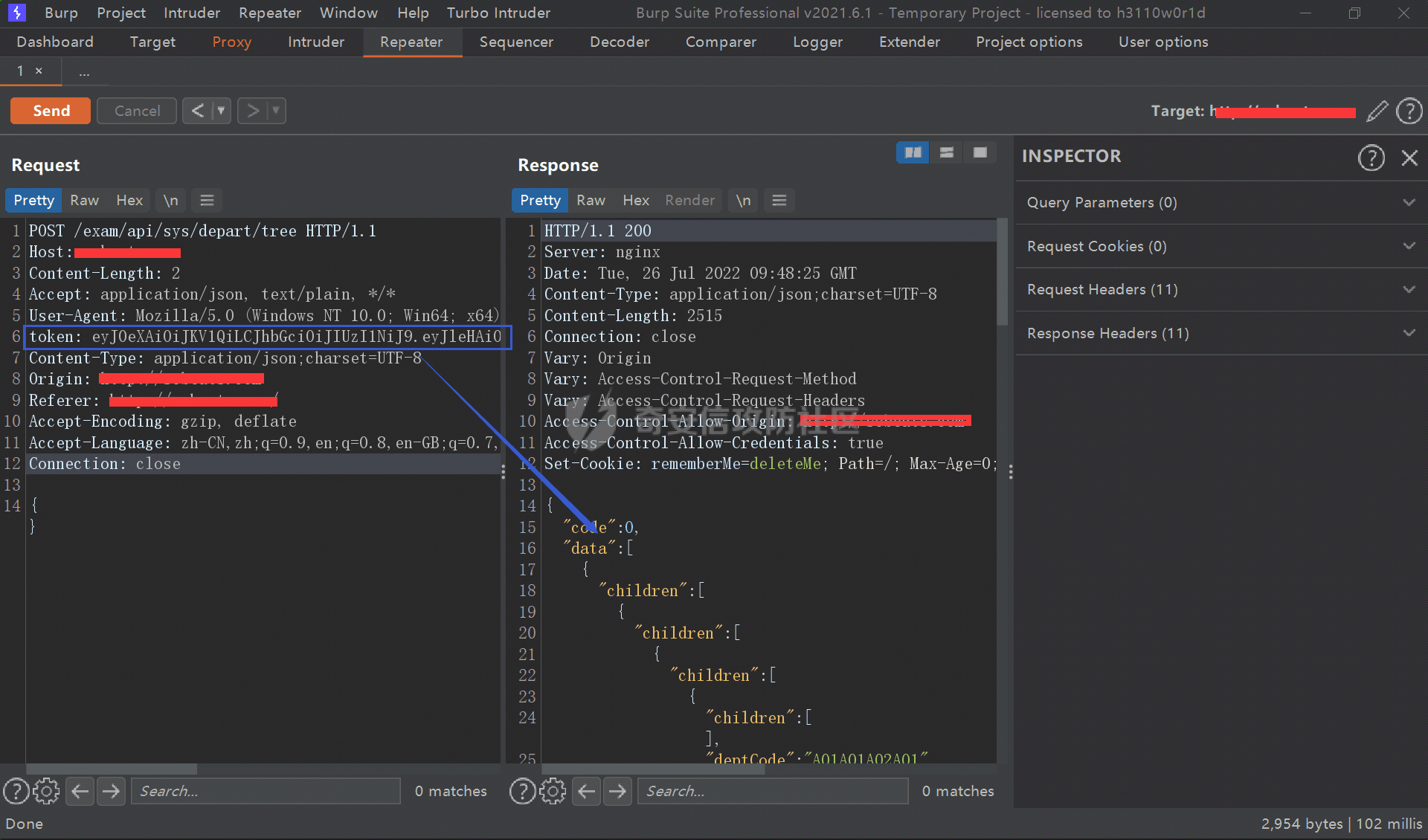Select Raw view in Request panel
The image size is (1428, 840).
84,200
